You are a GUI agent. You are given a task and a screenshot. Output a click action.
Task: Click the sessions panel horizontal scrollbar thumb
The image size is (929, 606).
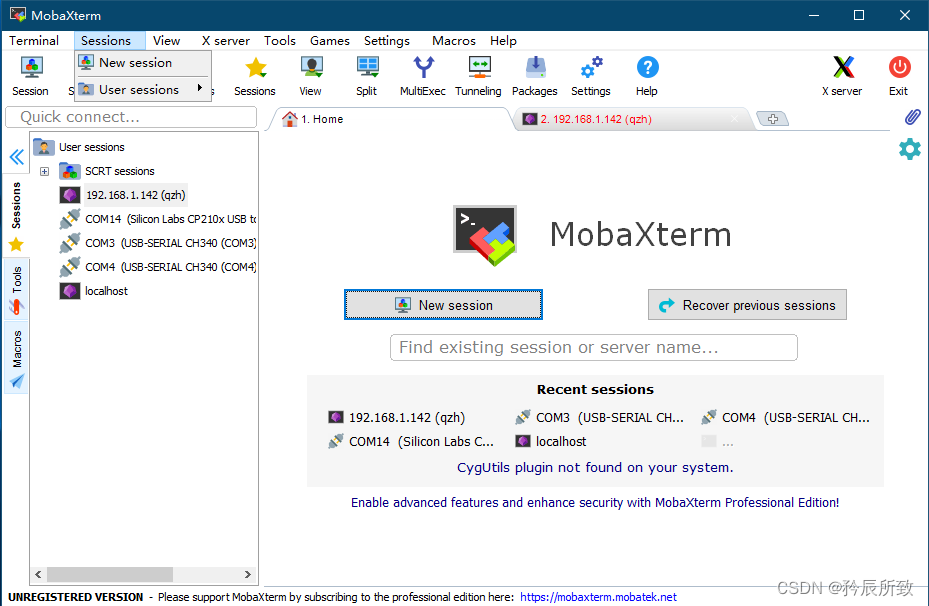110,574
